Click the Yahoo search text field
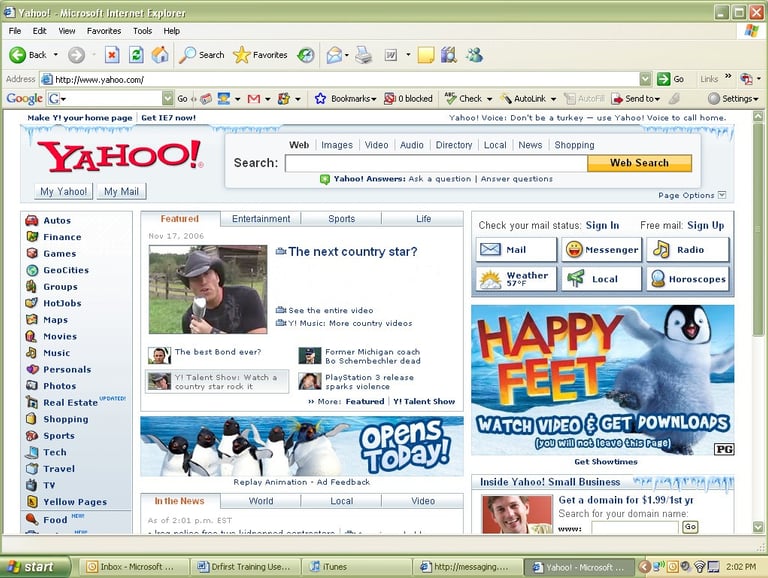The width and height of the screenshot is (768, 578). (436, 163)
